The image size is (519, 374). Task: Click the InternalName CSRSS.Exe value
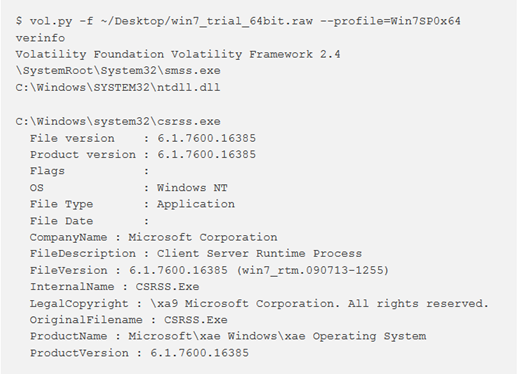pos(167,287)
